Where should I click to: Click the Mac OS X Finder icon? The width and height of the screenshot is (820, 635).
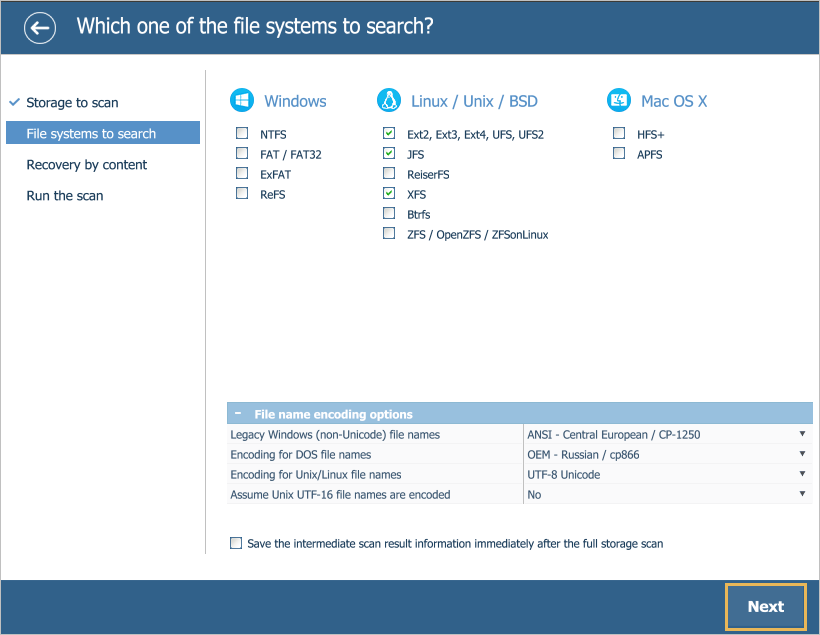[x=619, y=100]
